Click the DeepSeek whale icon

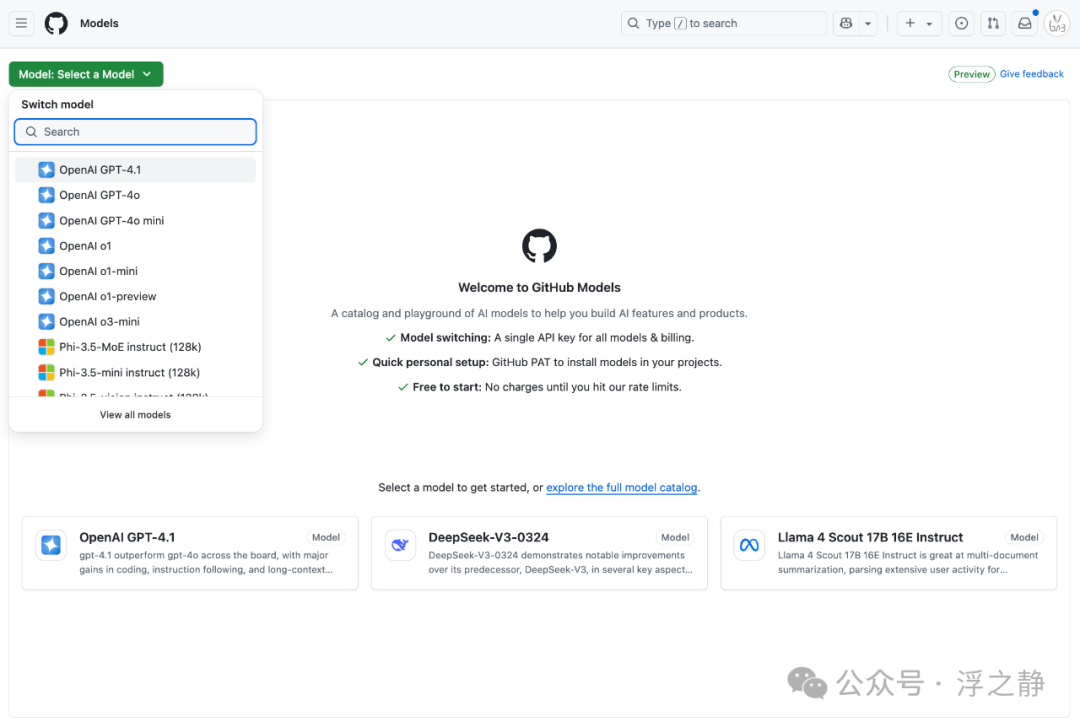400,545
